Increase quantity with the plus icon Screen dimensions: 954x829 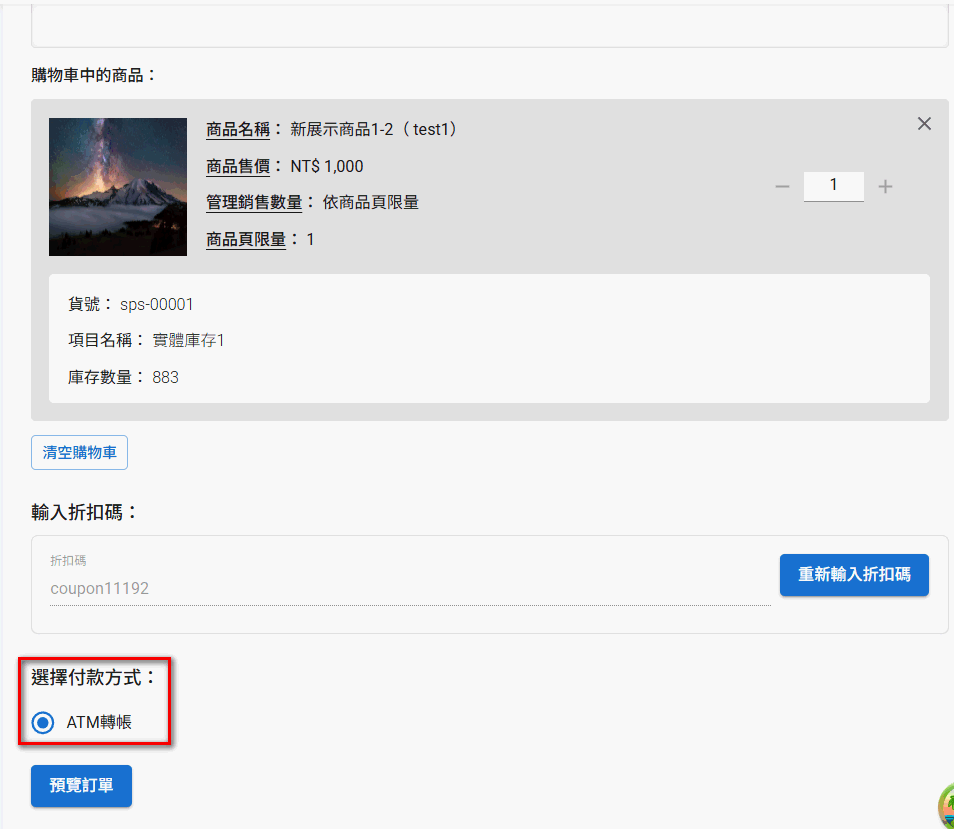point(885,187)
